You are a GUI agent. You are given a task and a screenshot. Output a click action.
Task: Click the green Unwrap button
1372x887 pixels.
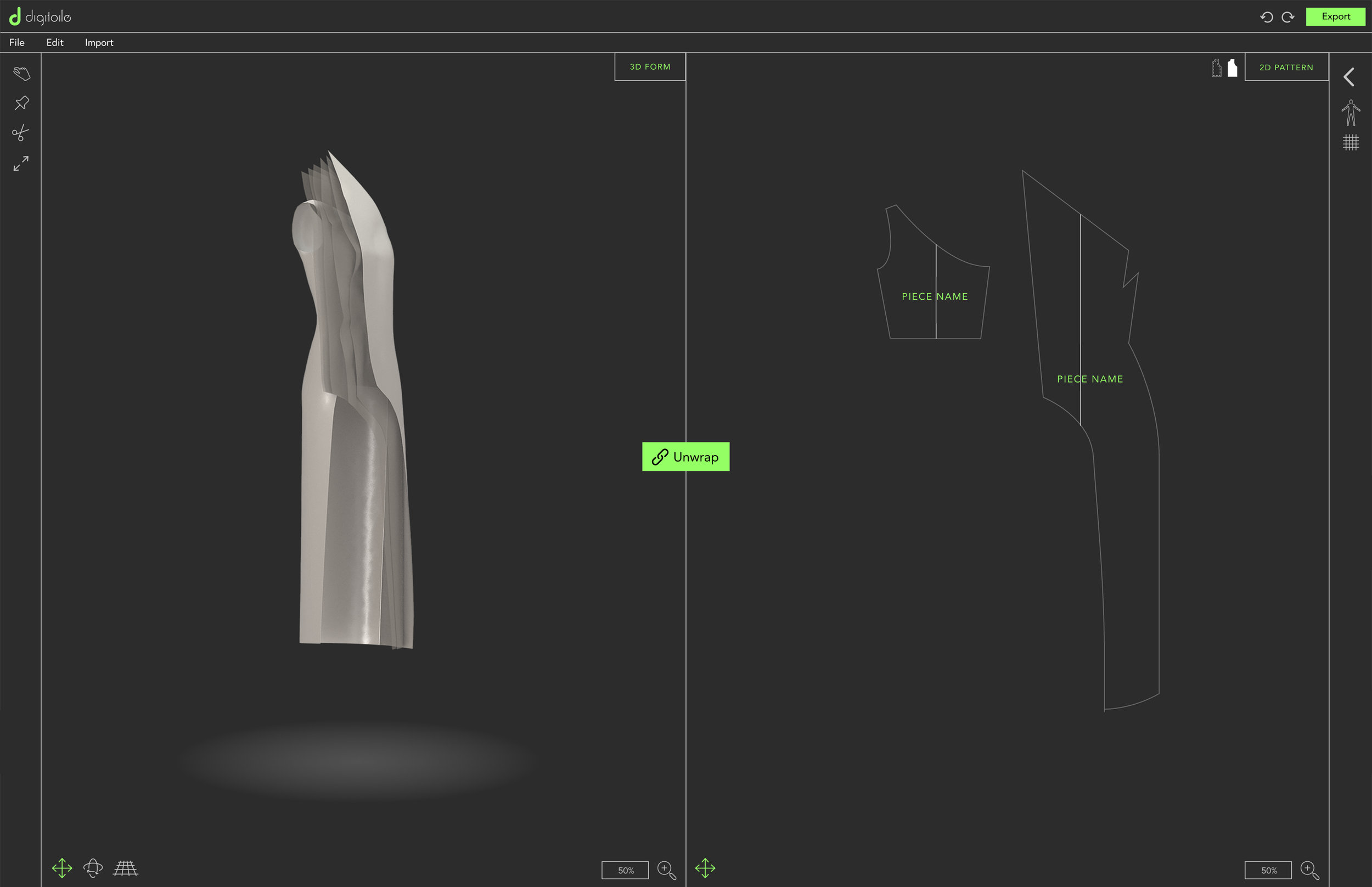click(685, 457)
